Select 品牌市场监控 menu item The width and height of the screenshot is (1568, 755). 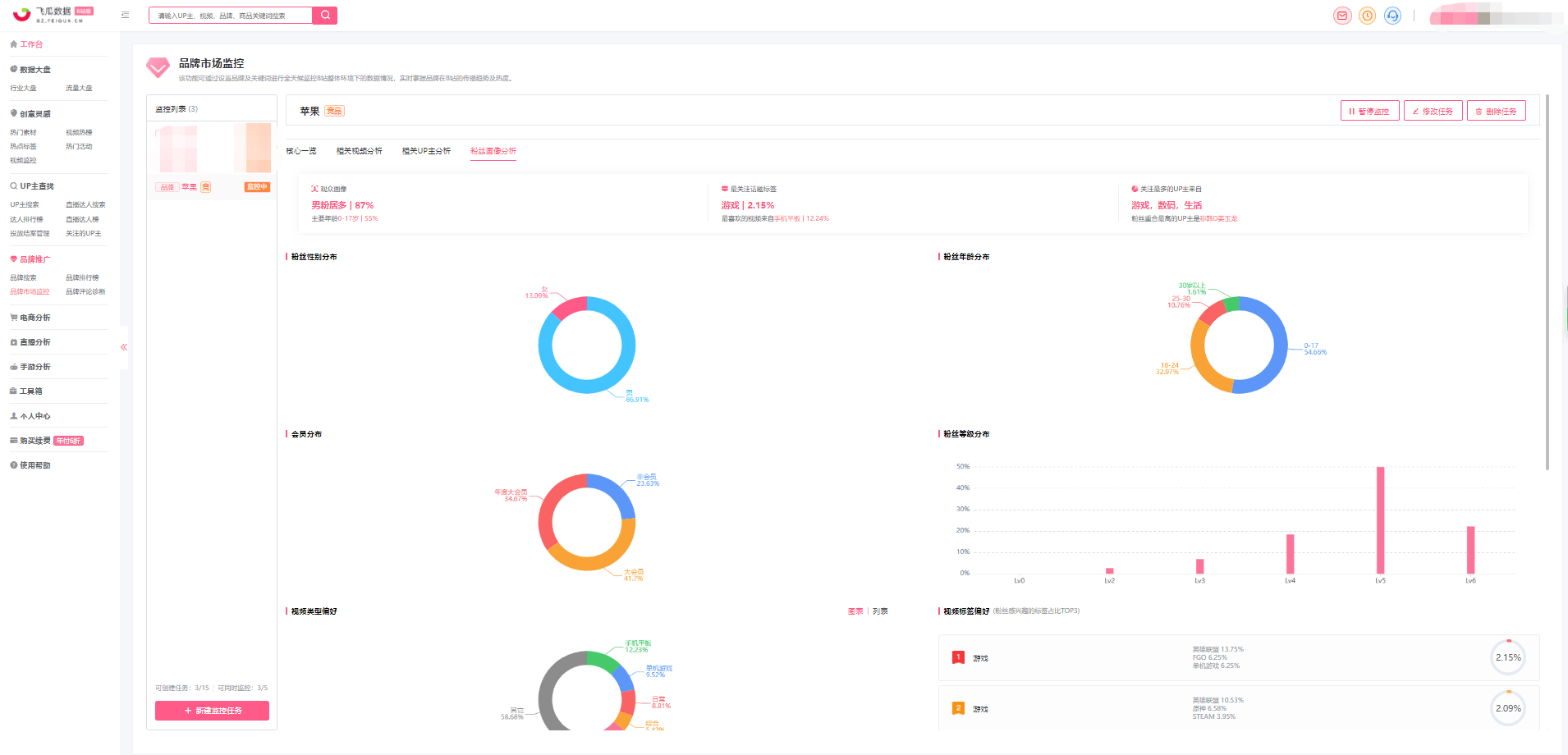pos(30,291)
